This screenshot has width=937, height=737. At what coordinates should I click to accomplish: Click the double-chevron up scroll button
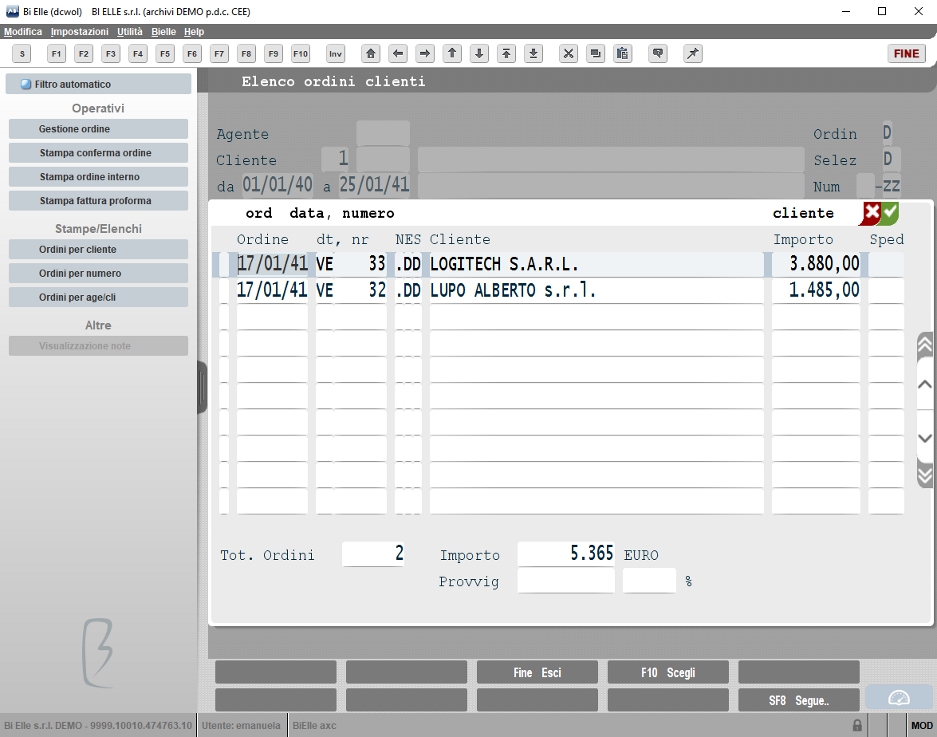coord(924,345)
